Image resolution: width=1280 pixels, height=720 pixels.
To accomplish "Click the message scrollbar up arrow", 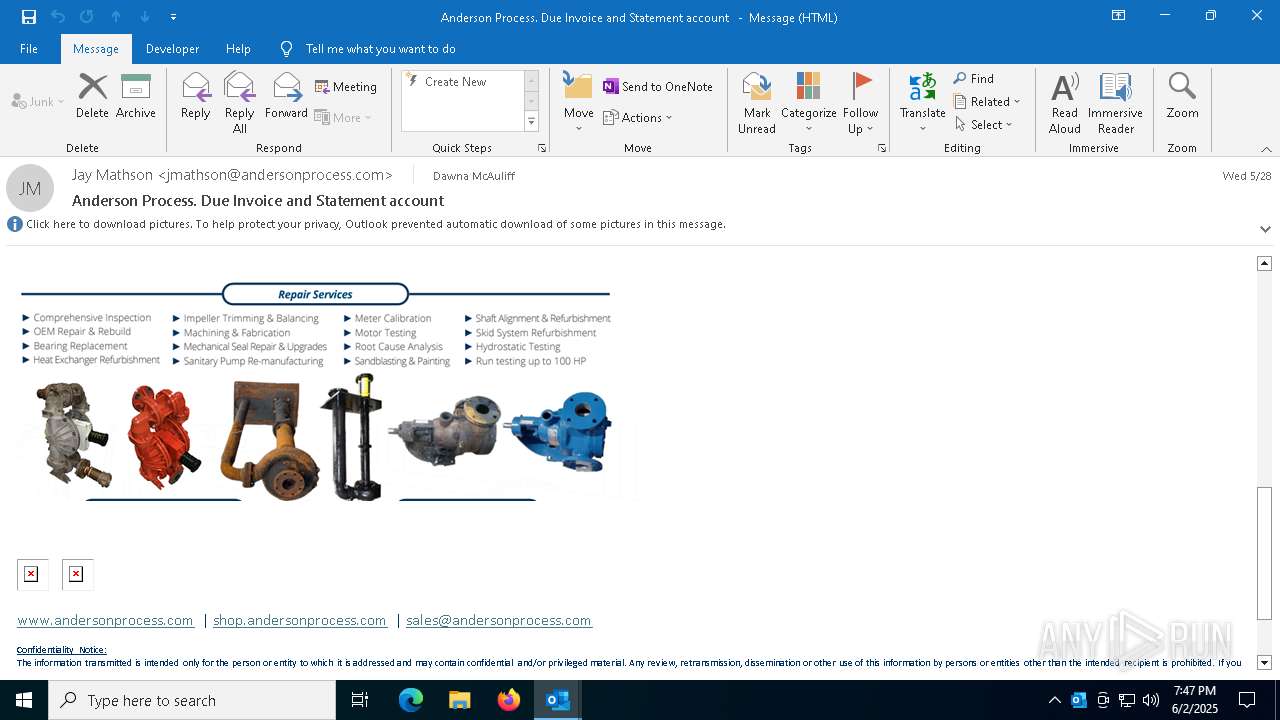I will (1264, 263).
